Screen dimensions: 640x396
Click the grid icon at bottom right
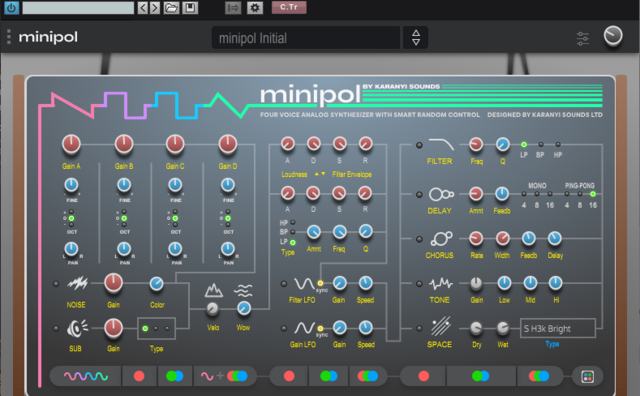click(588, 376)
